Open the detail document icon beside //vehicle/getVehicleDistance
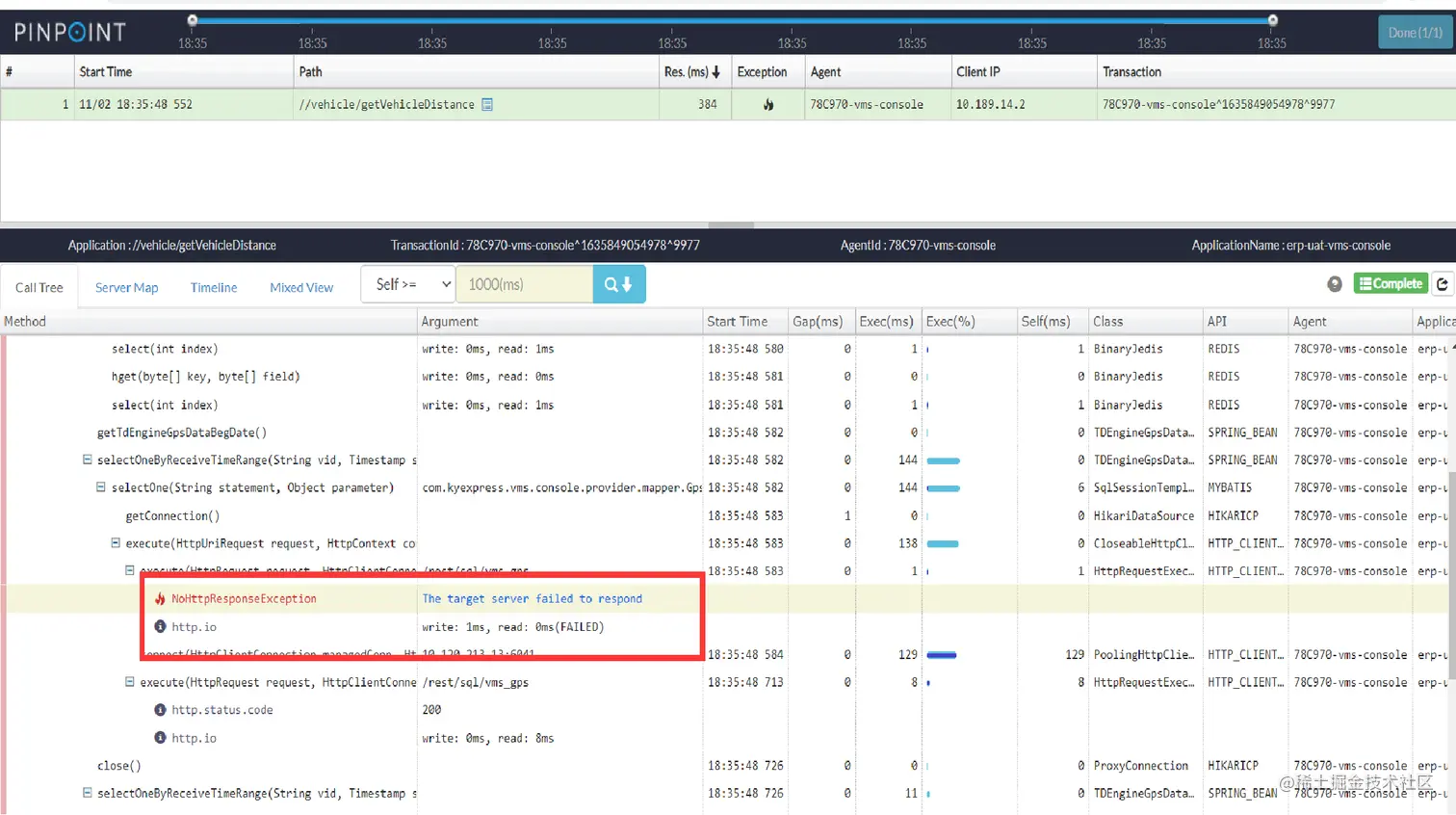This screenshot has width=1456, height=815. (487, 104)
